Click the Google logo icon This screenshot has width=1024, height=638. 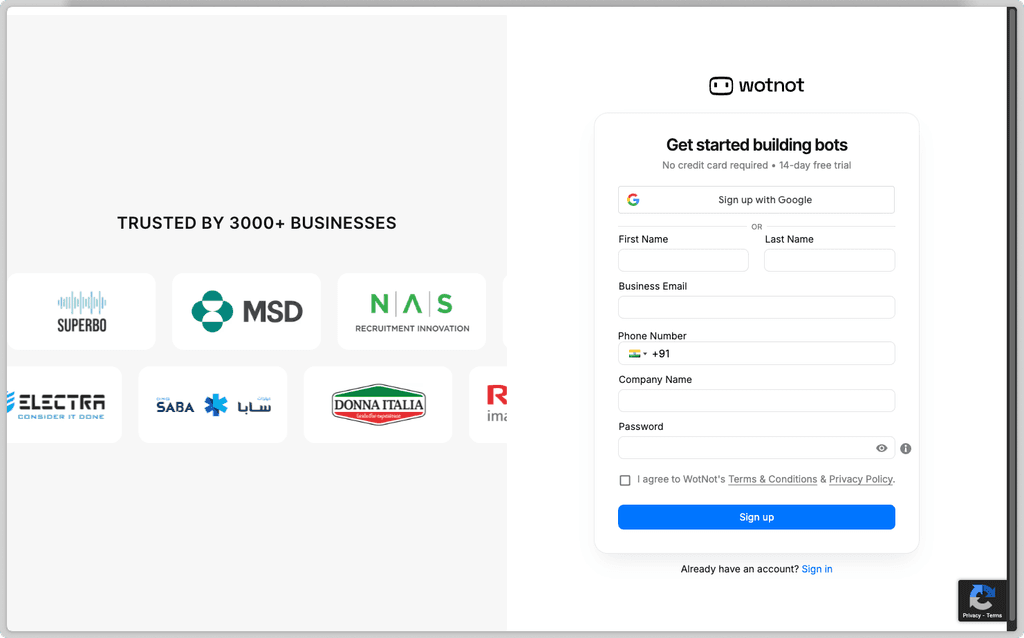[633, 199]
